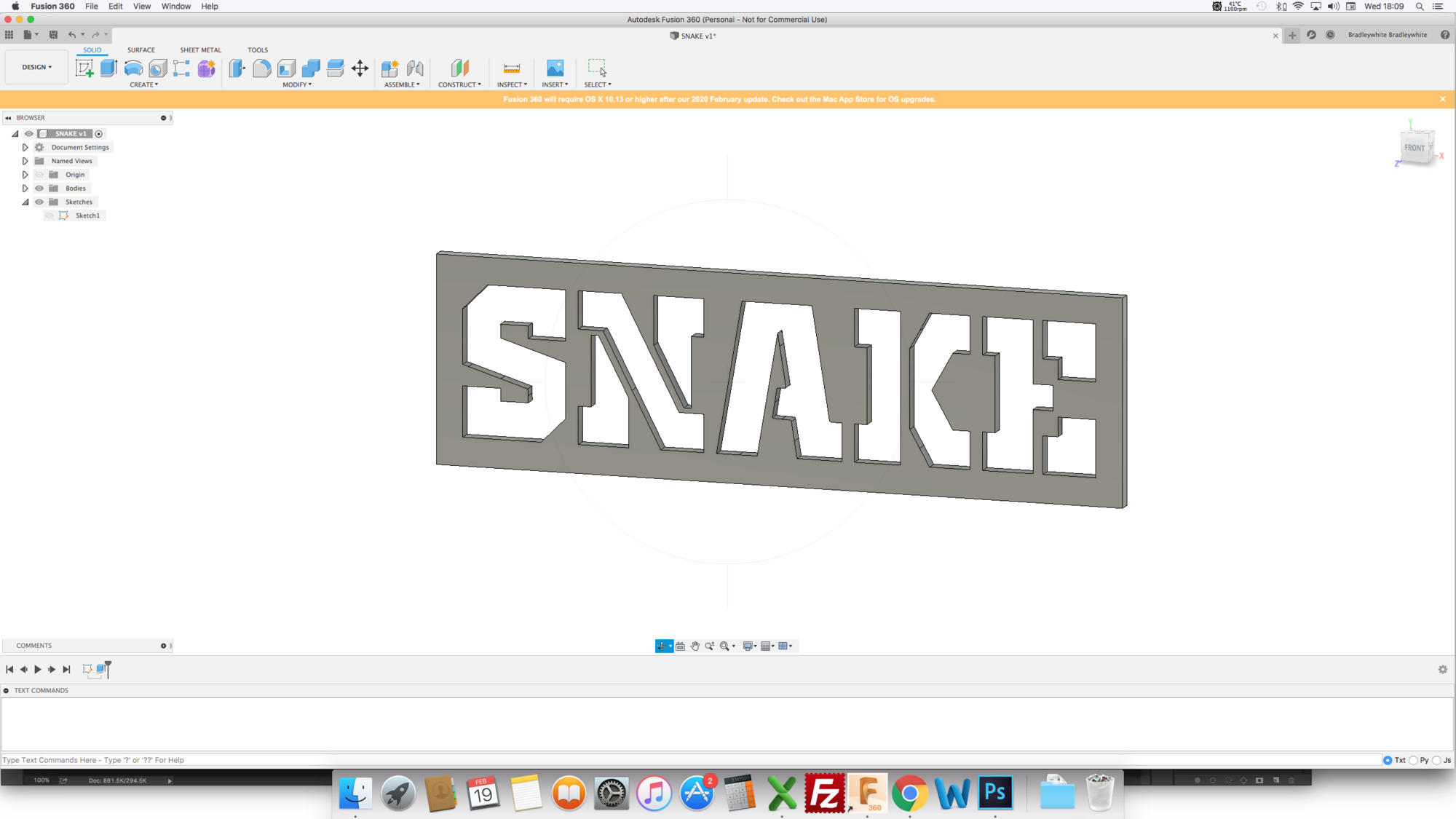The width and height of the screenshot is (1456, 819).
Task: Select the Measure tool
Action: (512, 68)
